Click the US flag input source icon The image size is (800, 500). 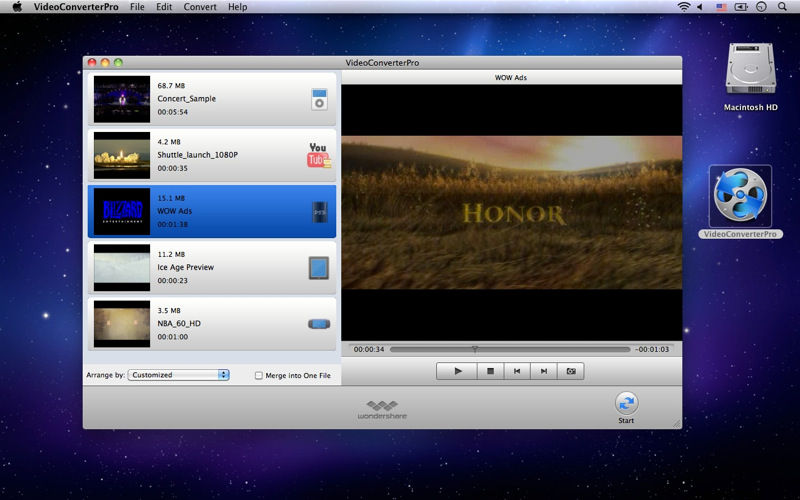coord(721,7)
